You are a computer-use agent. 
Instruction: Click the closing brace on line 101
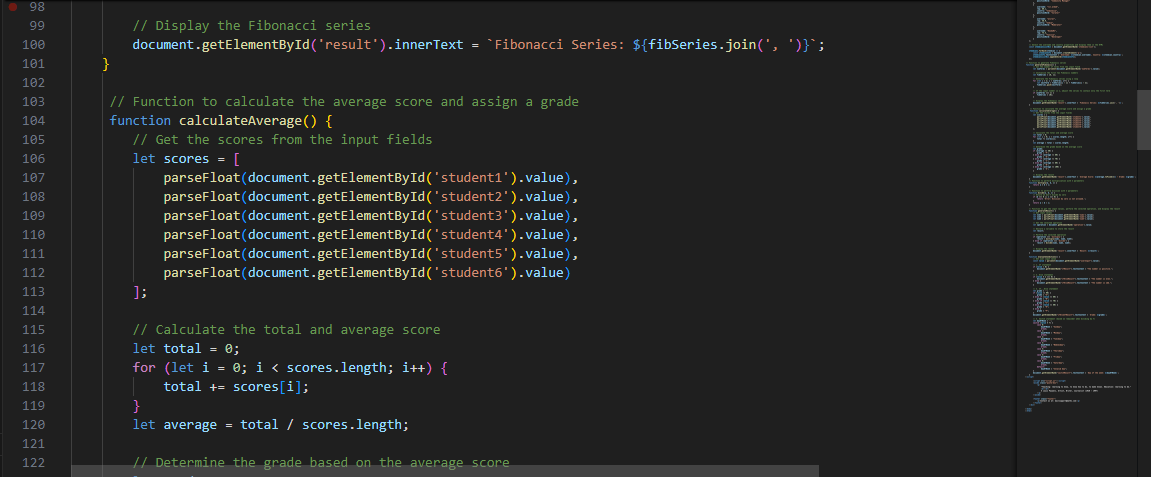pos(106,64)
